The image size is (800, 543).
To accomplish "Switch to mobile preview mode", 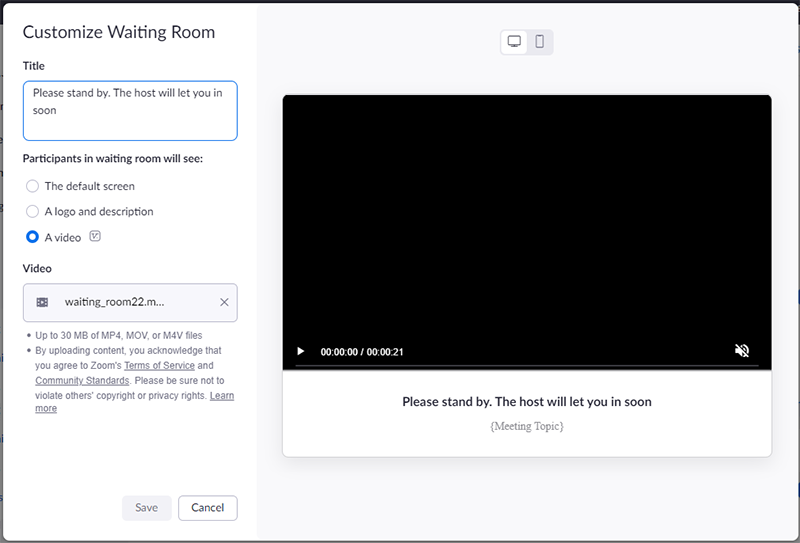I will click(x=540, y=42).
